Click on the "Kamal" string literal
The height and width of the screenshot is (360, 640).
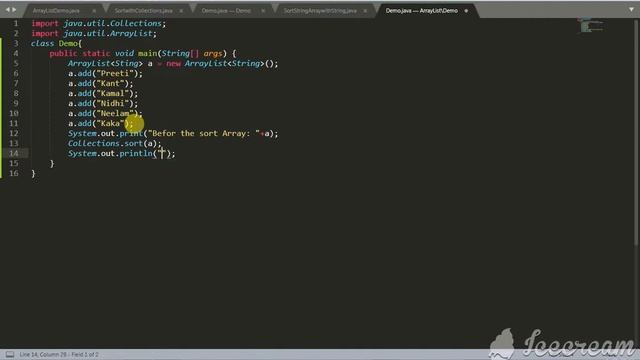[x=112, y=93]
